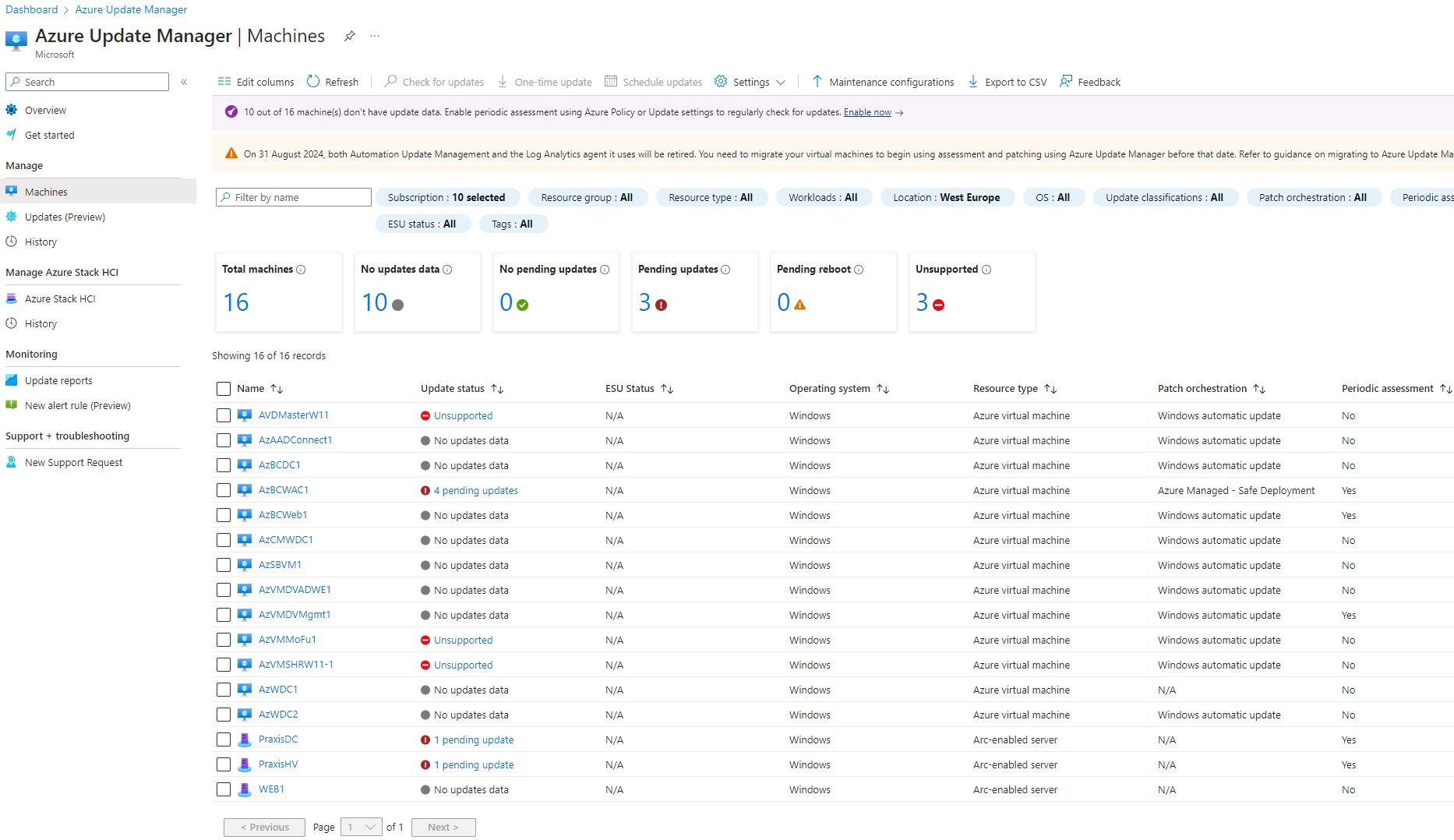
Task: Open the ESU status filter pill
Action: [x=423, y=224]
